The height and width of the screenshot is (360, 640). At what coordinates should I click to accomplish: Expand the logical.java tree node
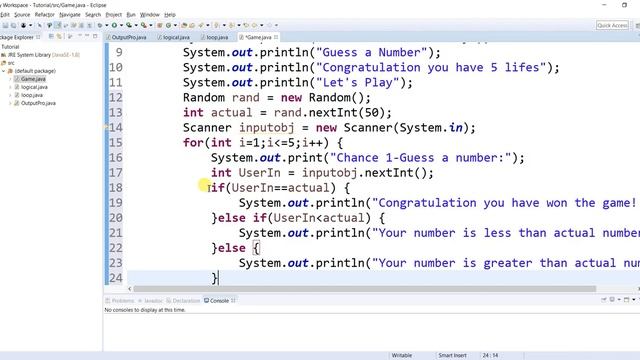click(x=10, y=87)
